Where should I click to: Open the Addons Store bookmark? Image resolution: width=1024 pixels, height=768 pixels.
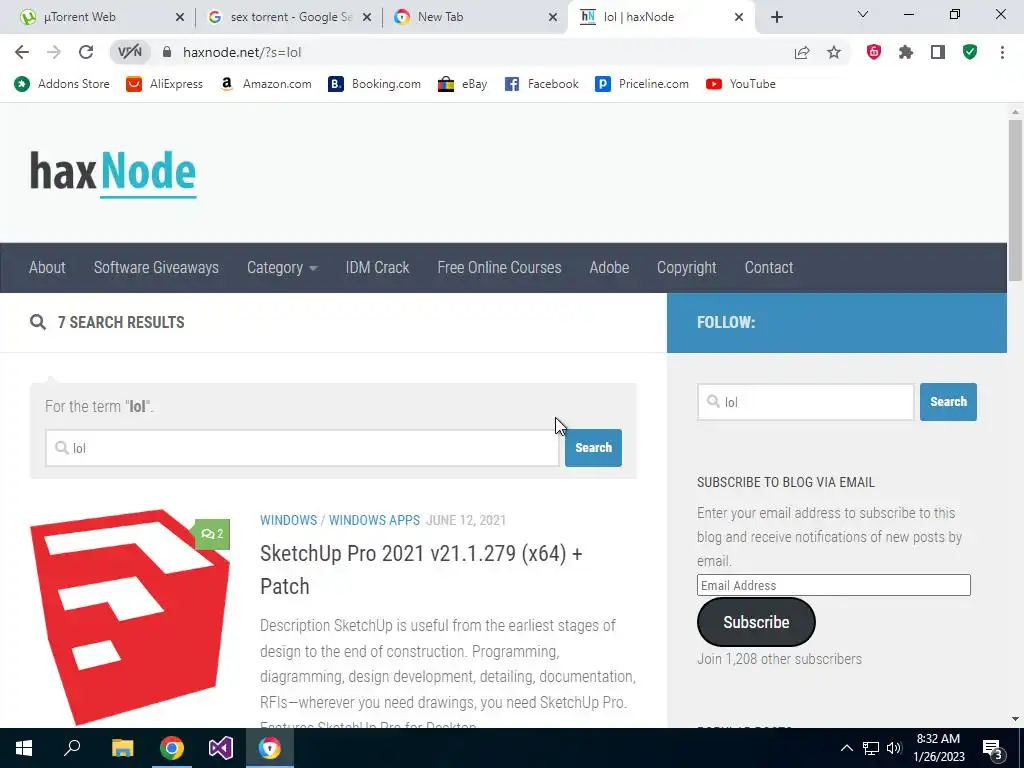[61, 84]
